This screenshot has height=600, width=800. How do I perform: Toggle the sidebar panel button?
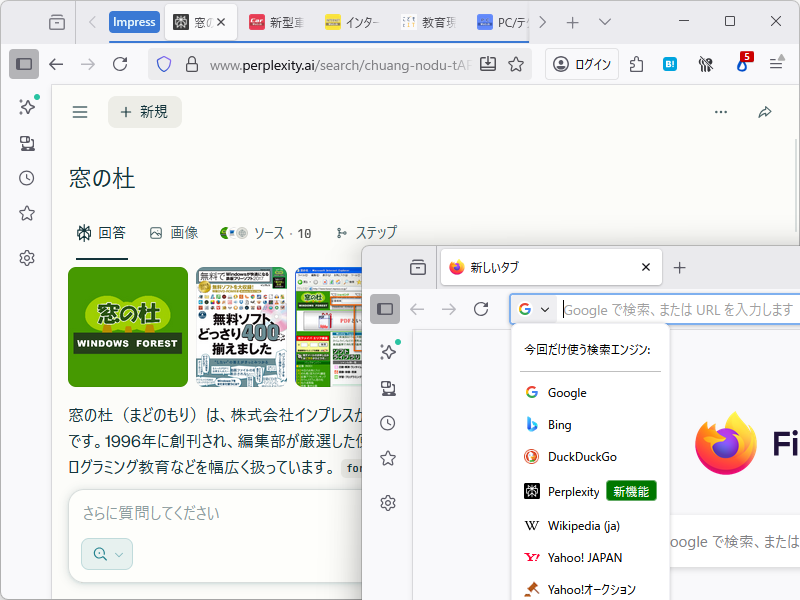tap(23, 63)
